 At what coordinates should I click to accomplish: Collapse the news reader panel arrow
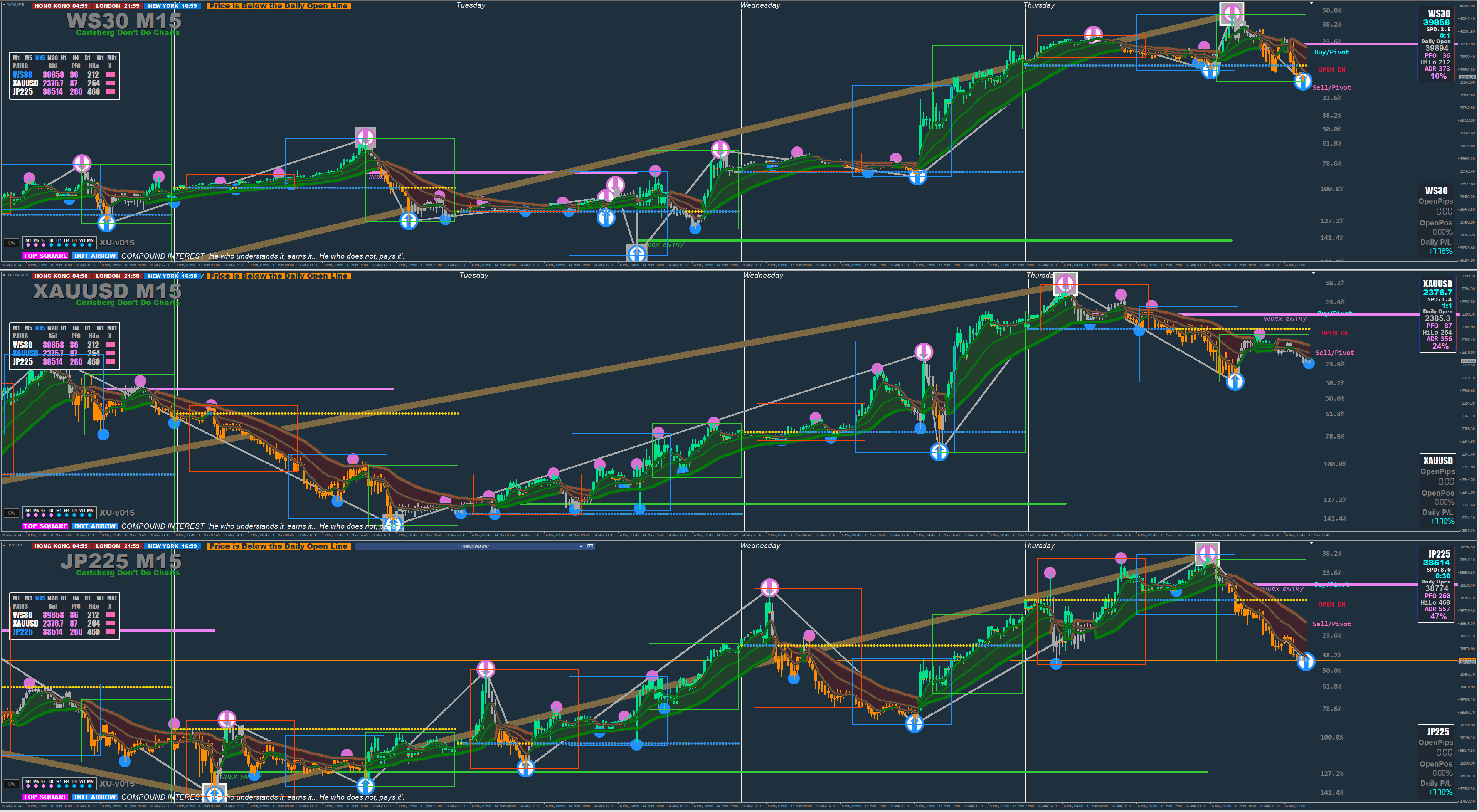(x=581, y=546)
